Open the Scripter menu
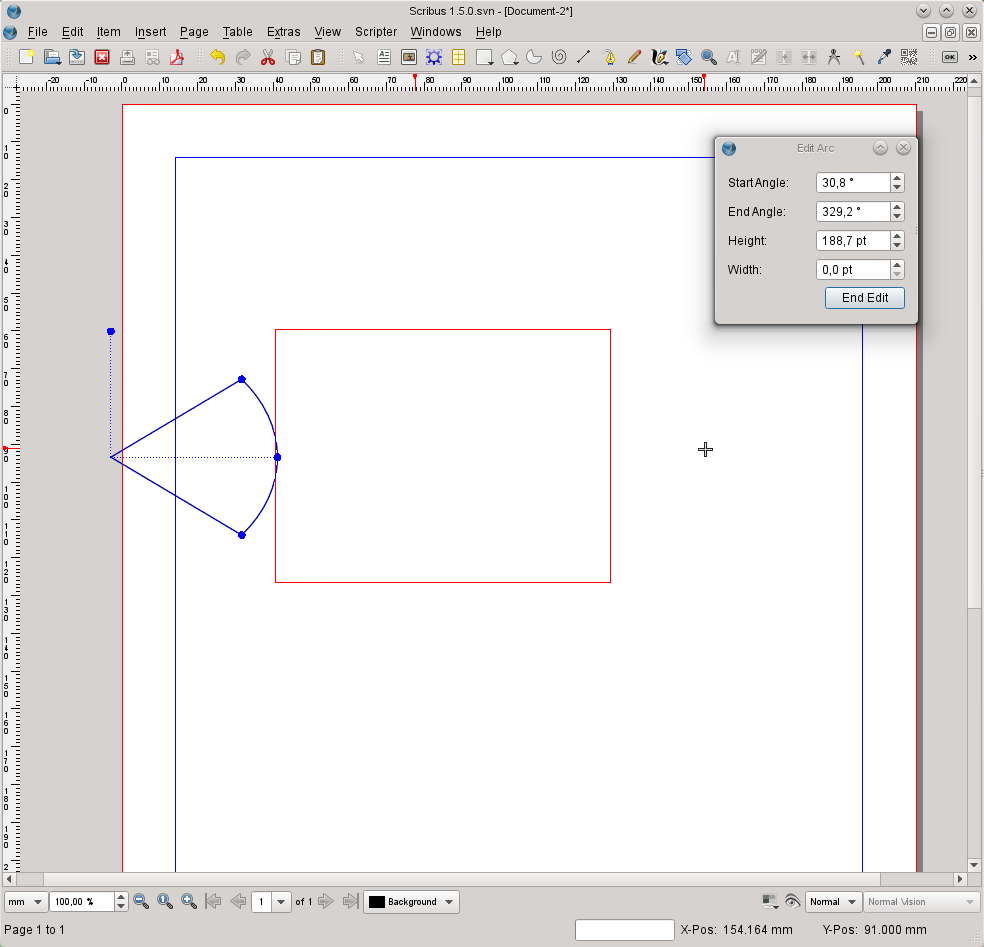Image resolution: width=984 pixels, height=947 pixels. pos(376,32)
